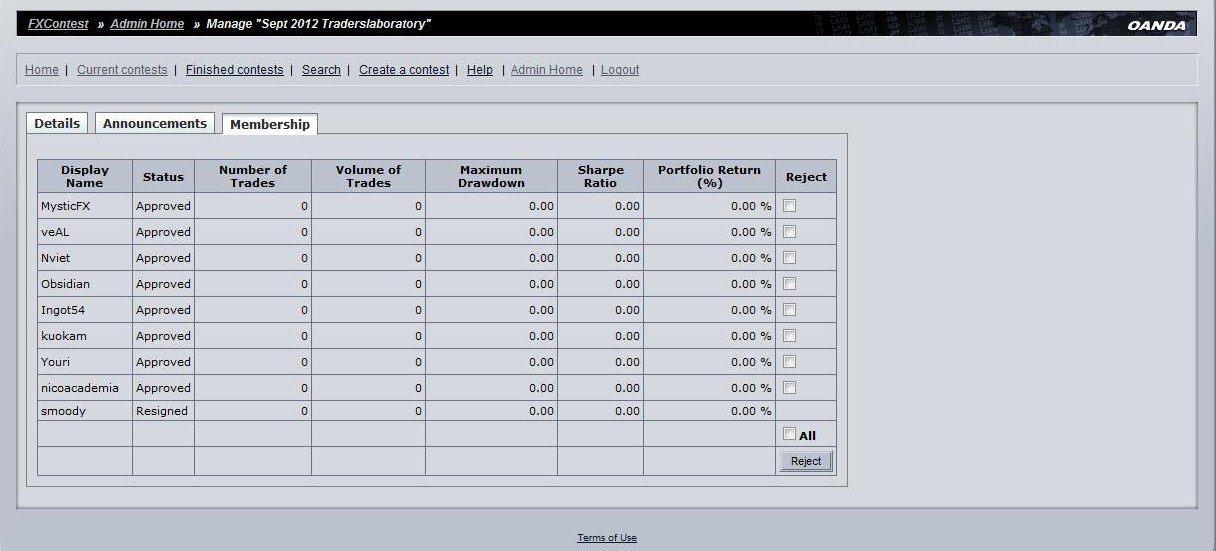Open the Search link
Screen dimensions: 1216x551
point(321,70)
